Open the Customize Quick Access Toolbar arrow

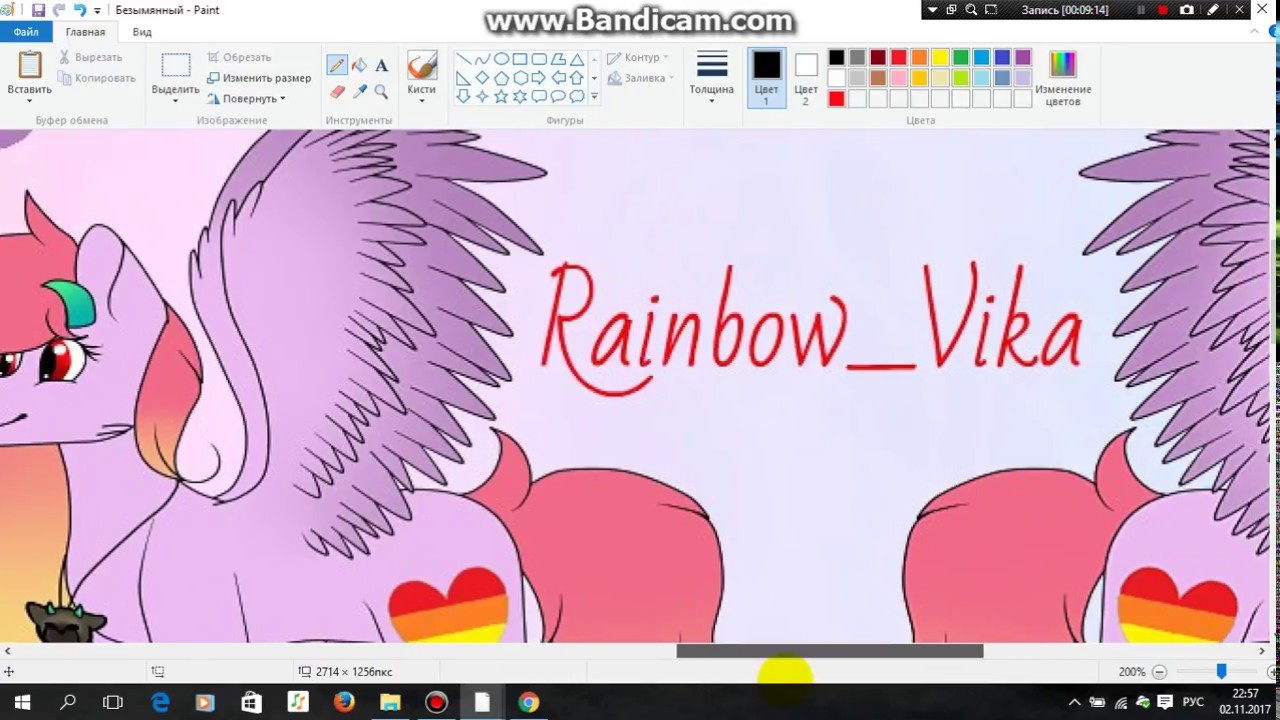click(97, 10)
